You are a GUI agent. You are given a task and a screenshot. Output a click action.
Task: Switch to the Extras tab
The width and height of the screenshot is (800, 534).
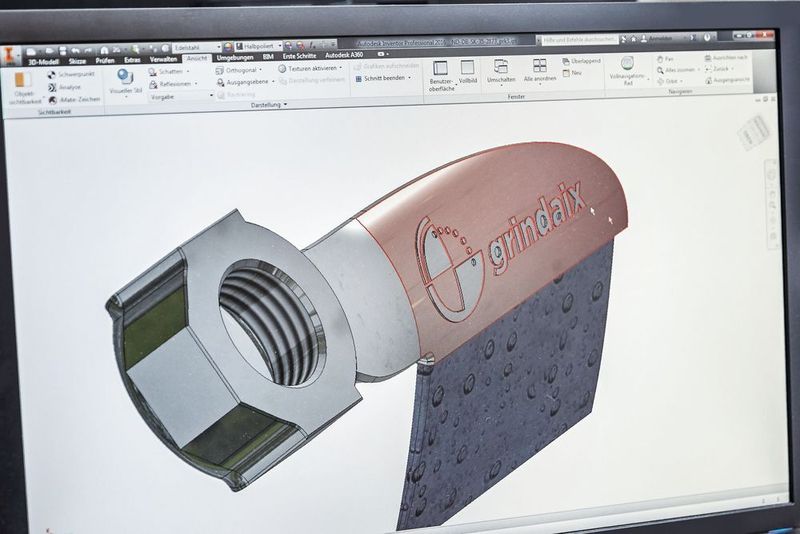coord(132,60)
